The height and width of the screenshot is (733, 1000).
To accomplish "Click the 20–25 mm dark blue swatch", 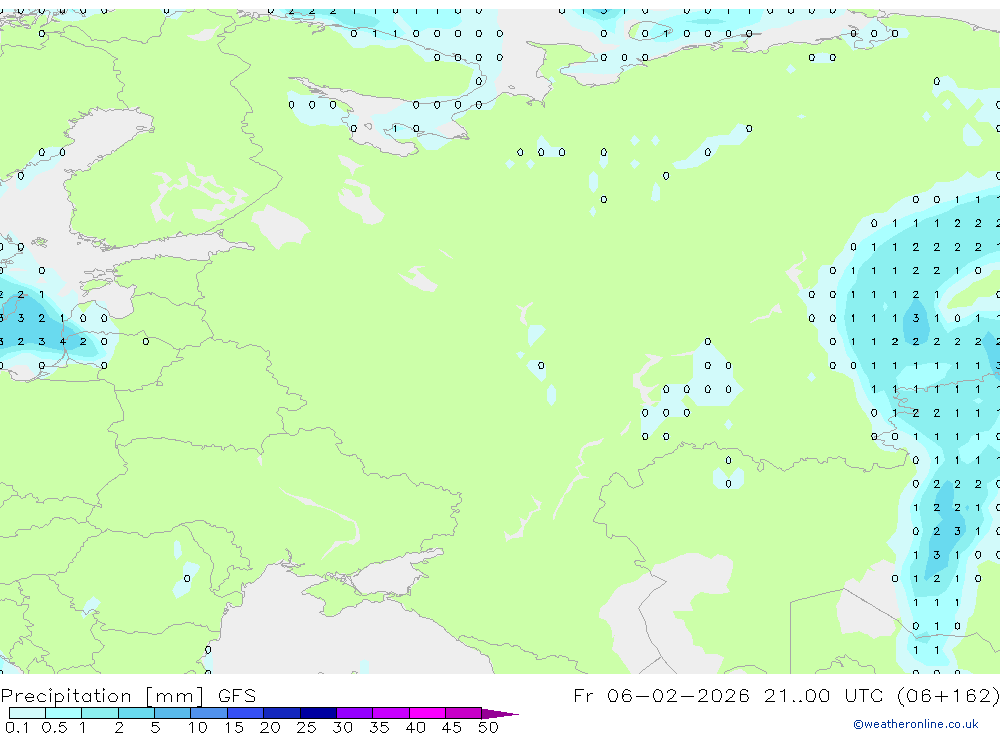I will (281, 713).
